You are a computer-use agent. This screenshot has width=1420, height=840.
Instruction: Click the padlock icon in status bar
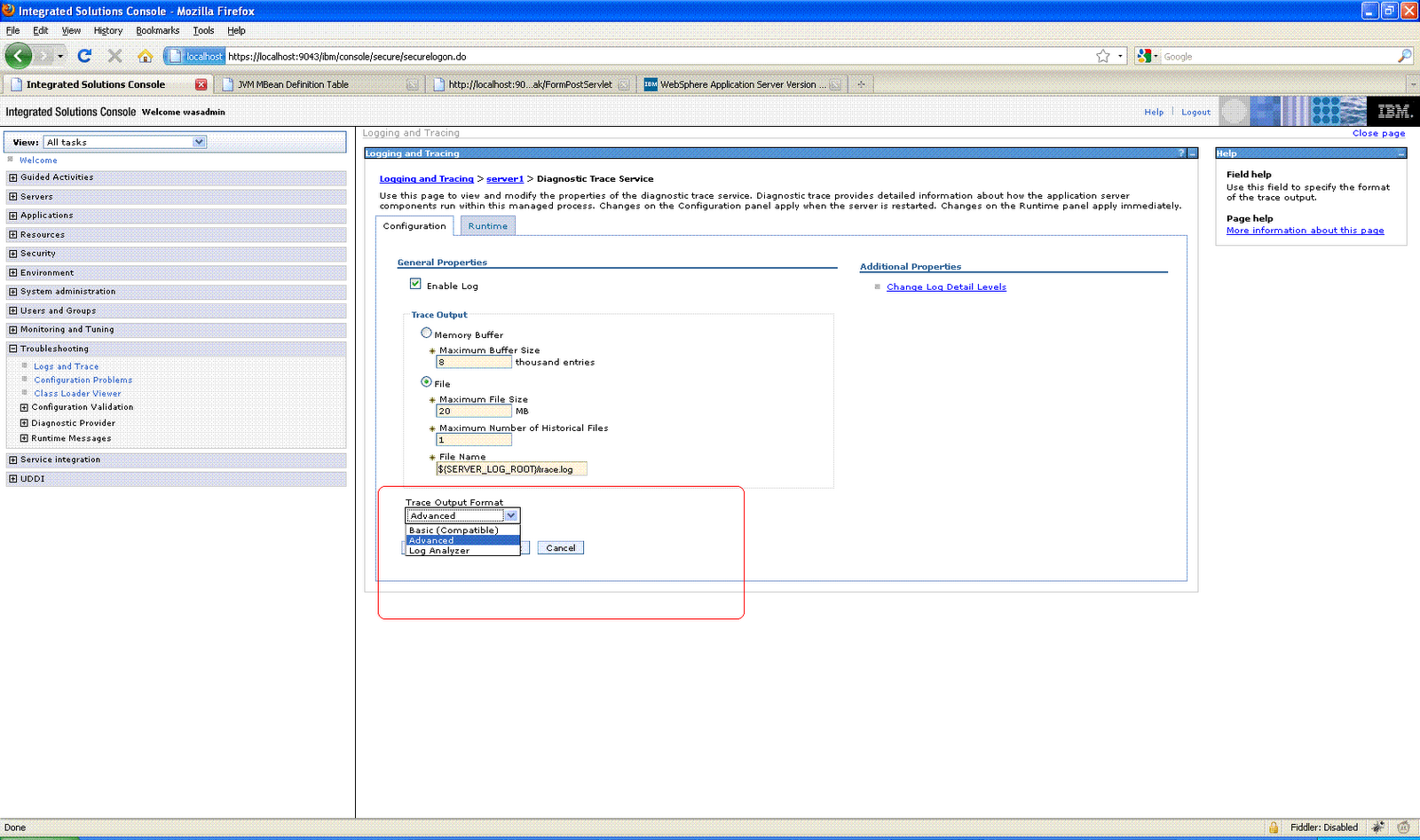(x=1274, y=828)
